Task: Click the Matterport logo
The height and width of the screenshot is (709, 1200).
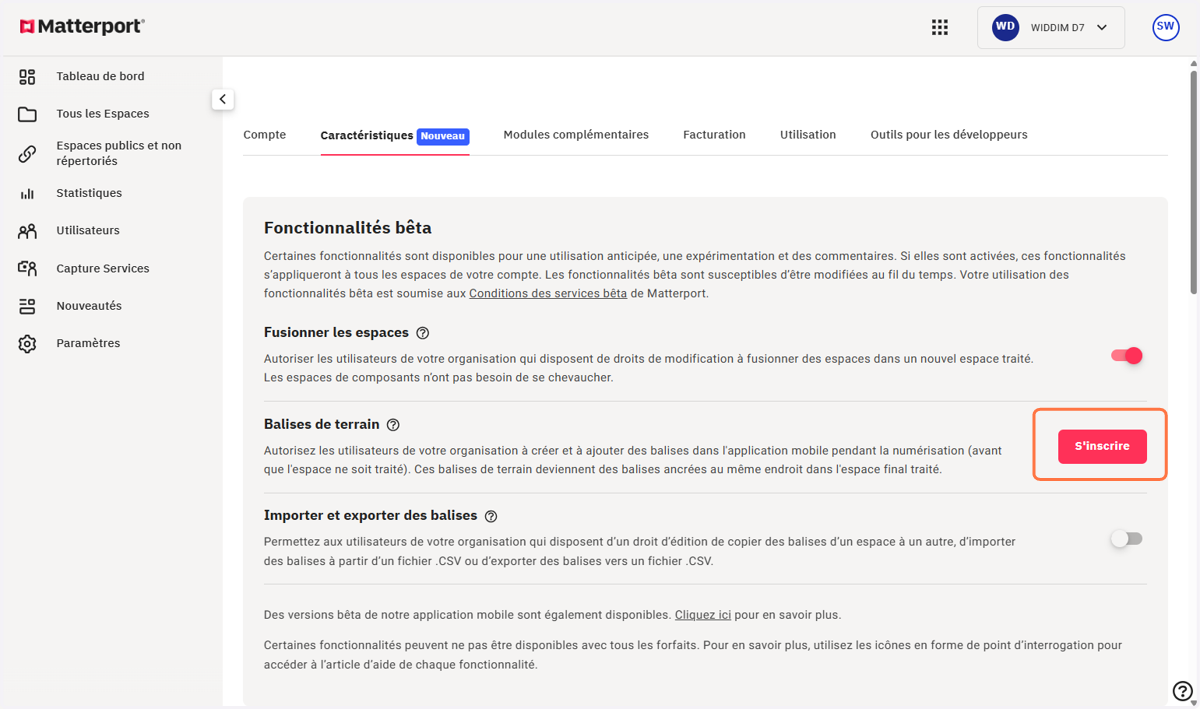Action: pyautogui.click(x=82, y=27)
